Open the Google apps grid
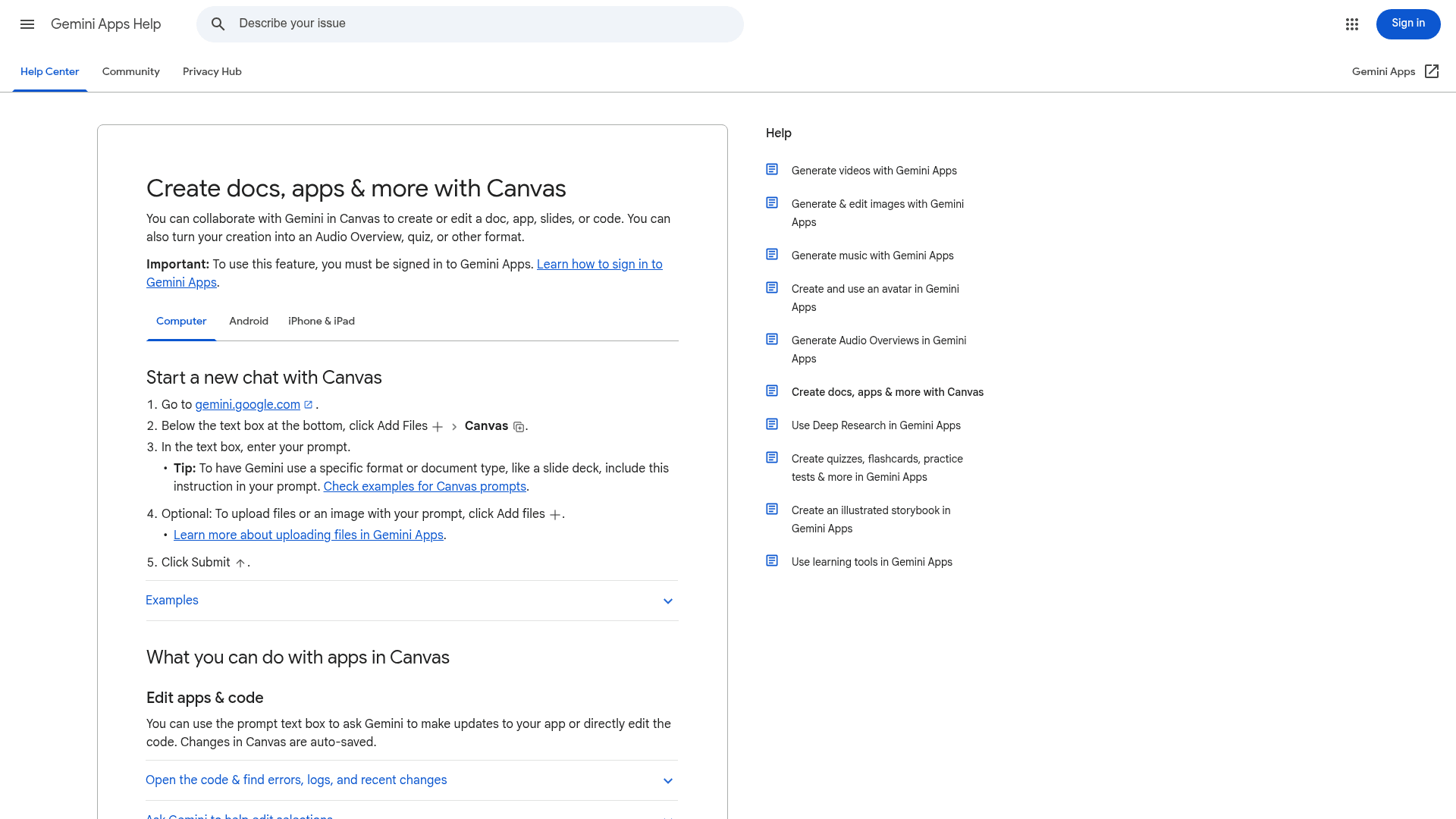The height and width of the screenshot is (819, 1456). coord(1352,24)
